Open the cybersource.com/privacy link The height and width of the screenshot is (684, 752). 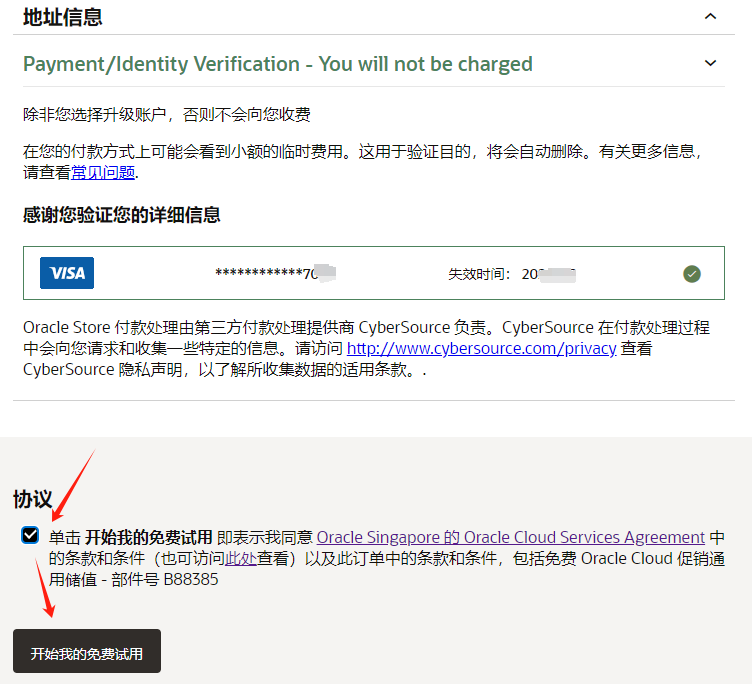(481, 348)
